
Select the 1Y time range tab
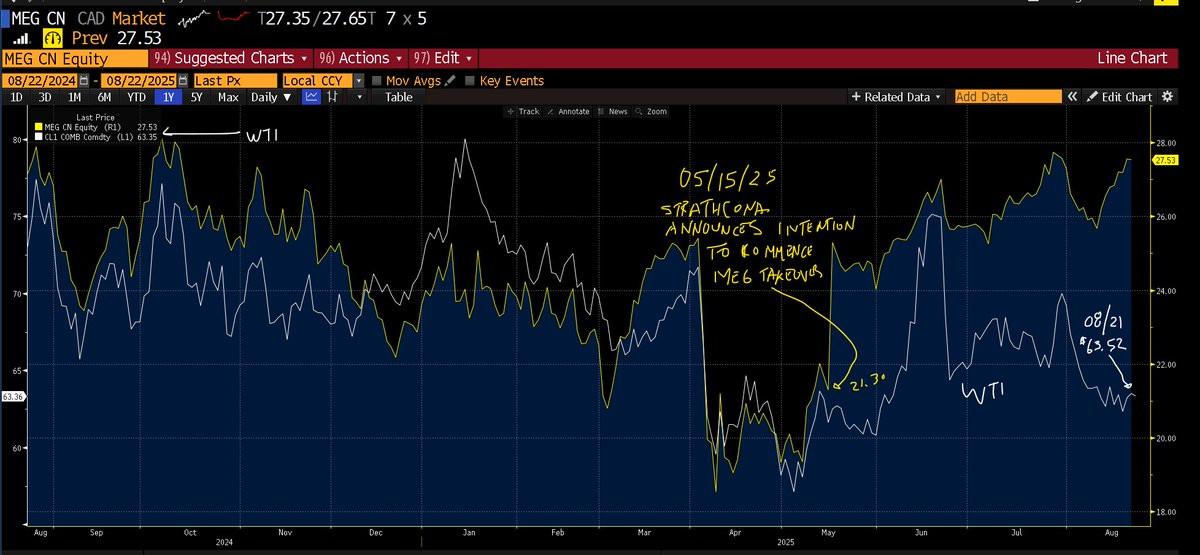169,97
